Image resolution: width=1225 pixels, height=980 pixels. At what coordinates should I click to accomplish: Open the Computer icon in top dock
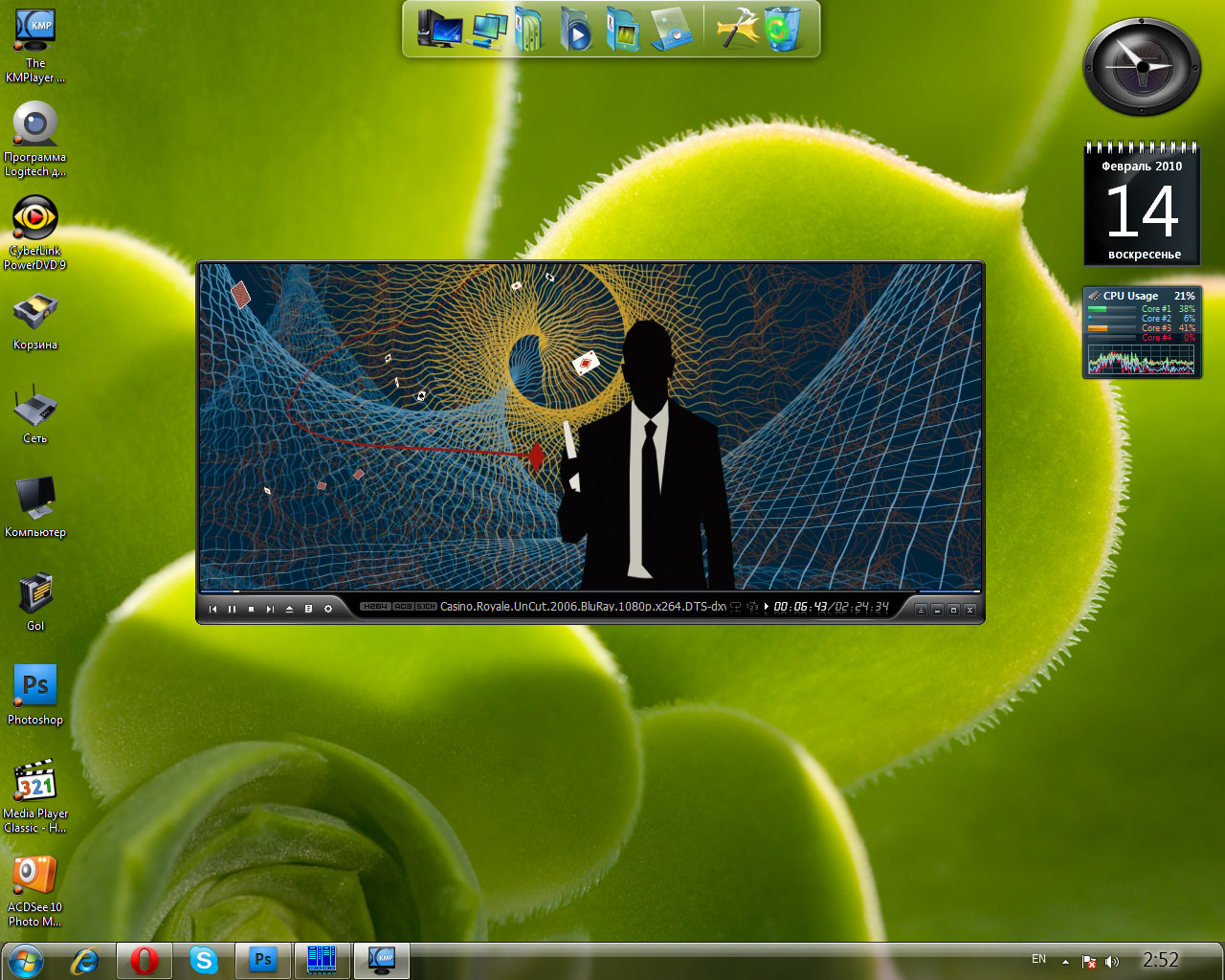click(x=439, y=29)
